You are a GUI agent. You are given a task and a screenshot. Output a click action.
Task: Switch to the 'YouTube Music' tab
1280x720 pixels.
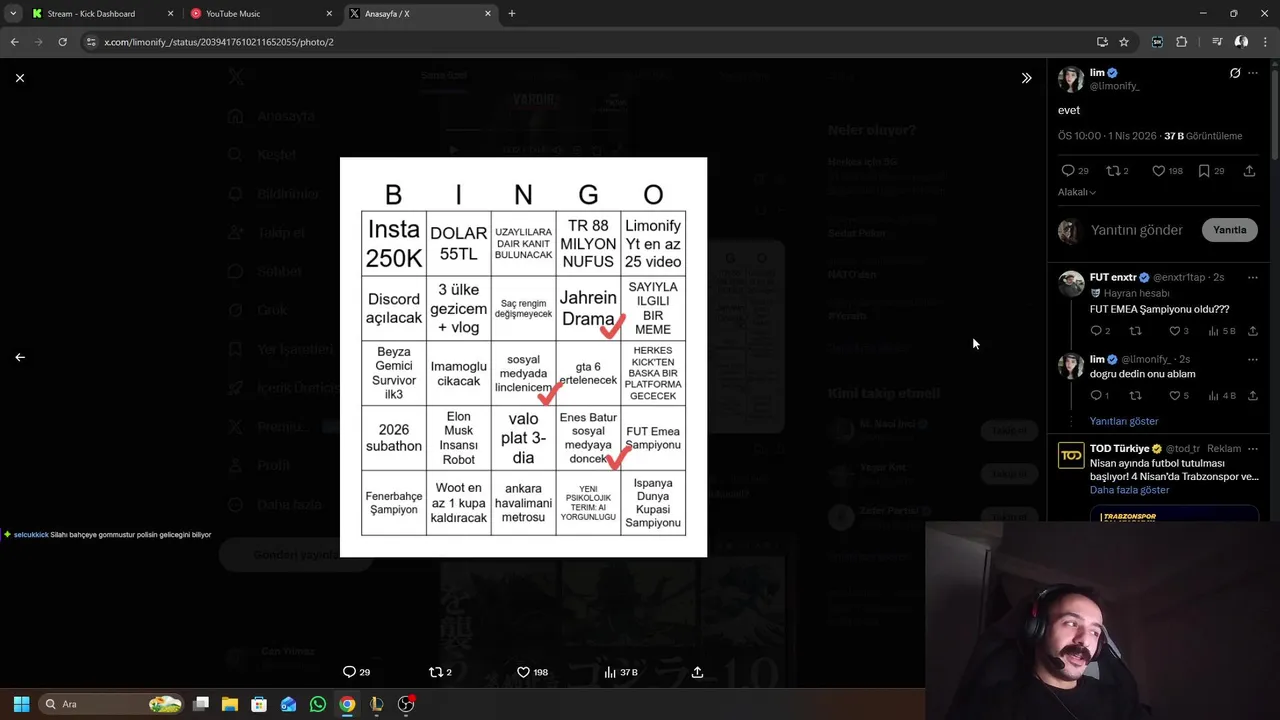click(260, 14)
